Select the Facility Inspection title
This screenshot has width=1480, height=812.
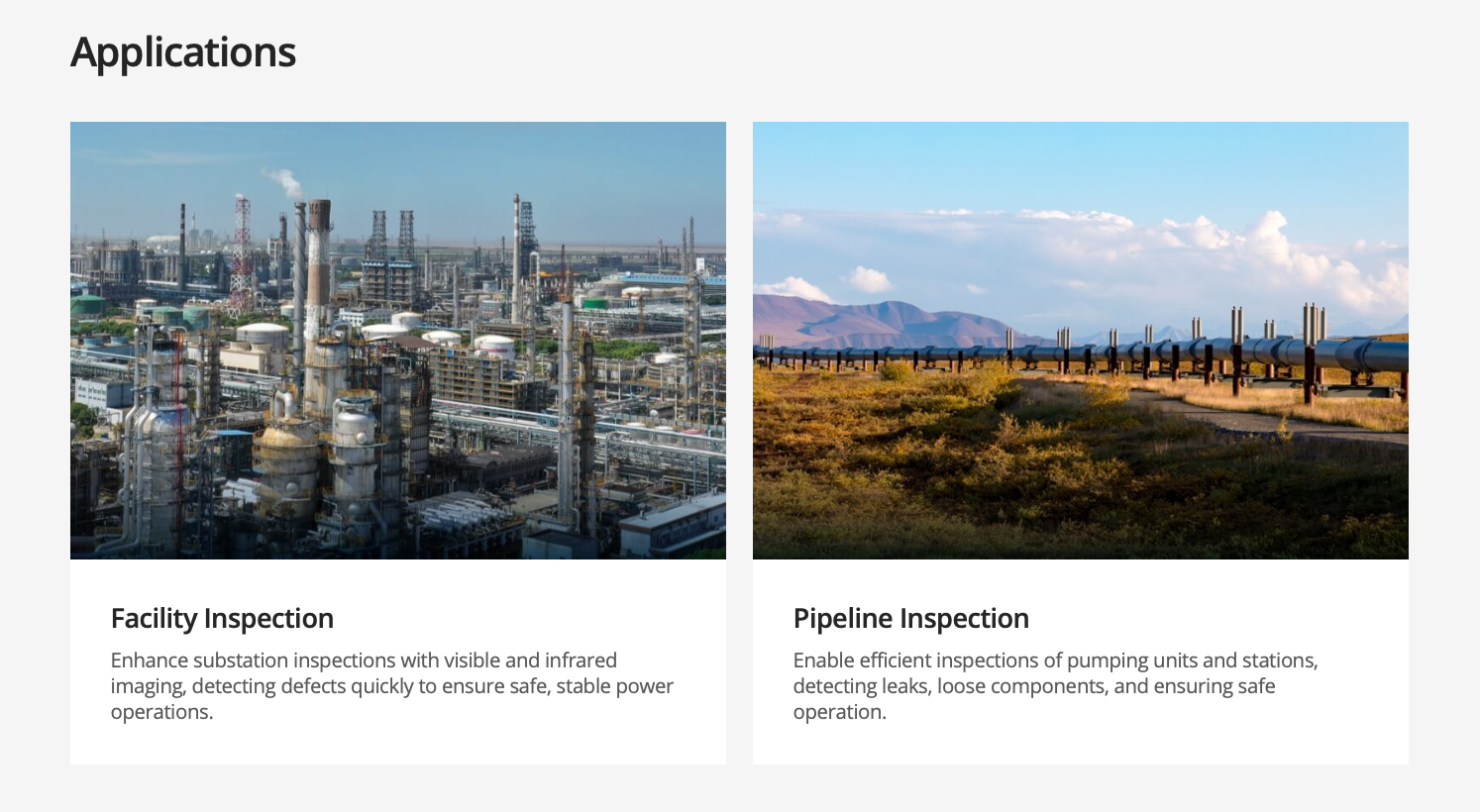[222, 618]
